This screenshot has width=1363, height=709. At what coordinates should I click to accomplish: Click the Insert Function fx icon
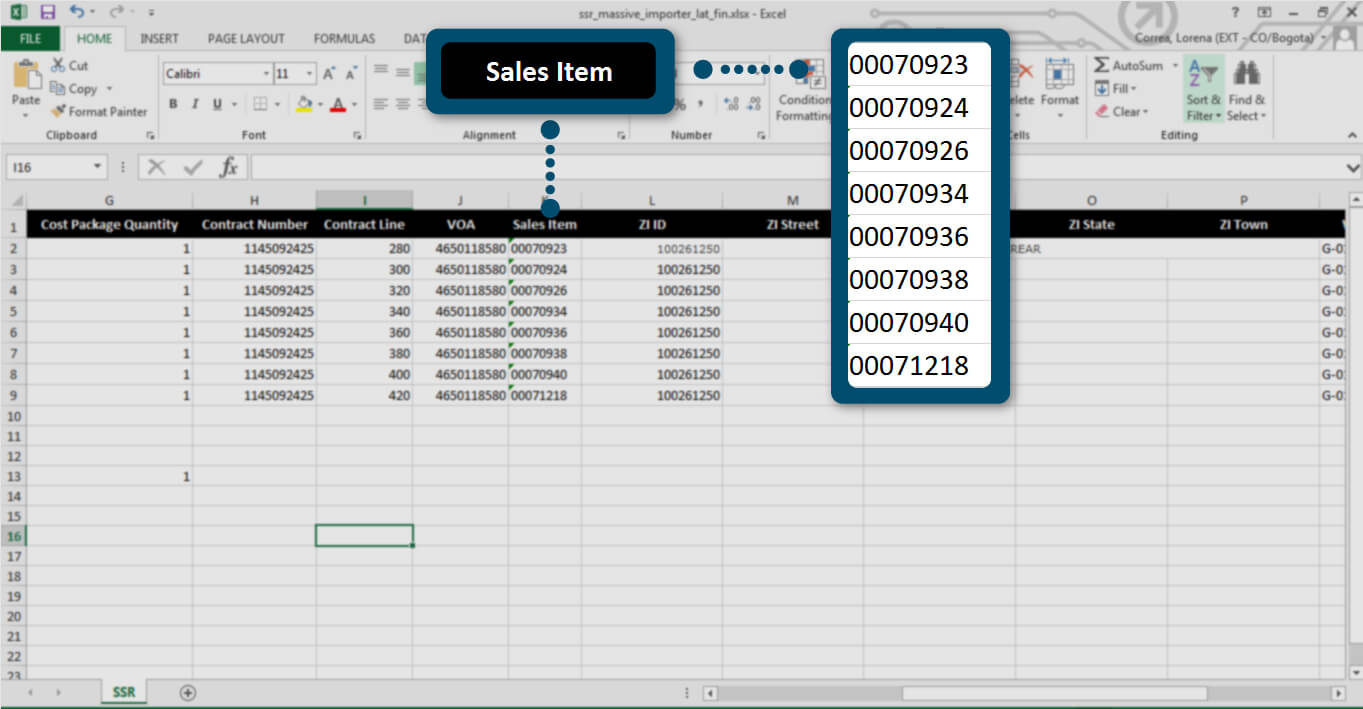coord(228,167)
